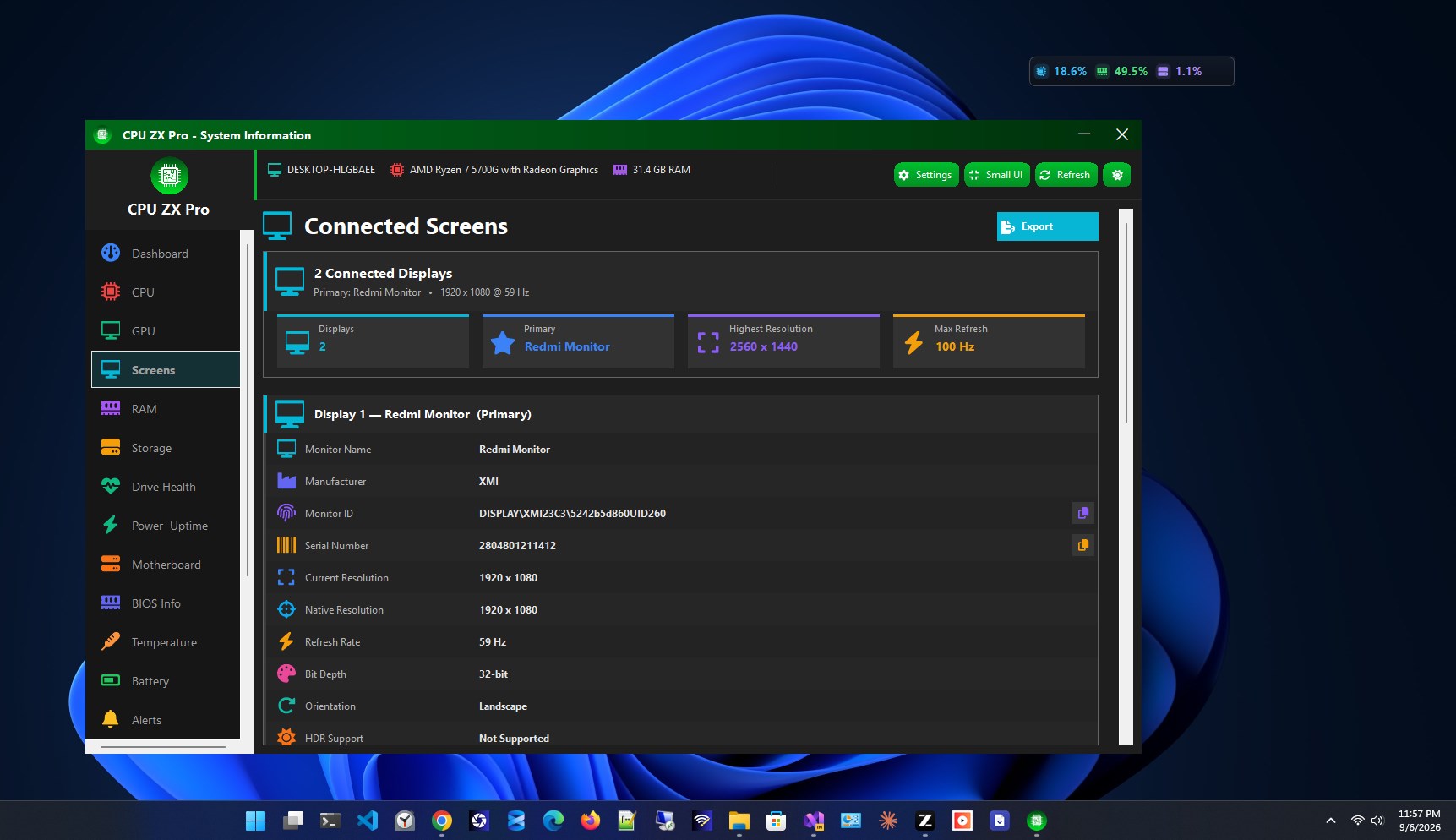Open the Windows Start menu
Image resolution: width=1456 pixels, height=840 pixels.
tap(255, 821)
